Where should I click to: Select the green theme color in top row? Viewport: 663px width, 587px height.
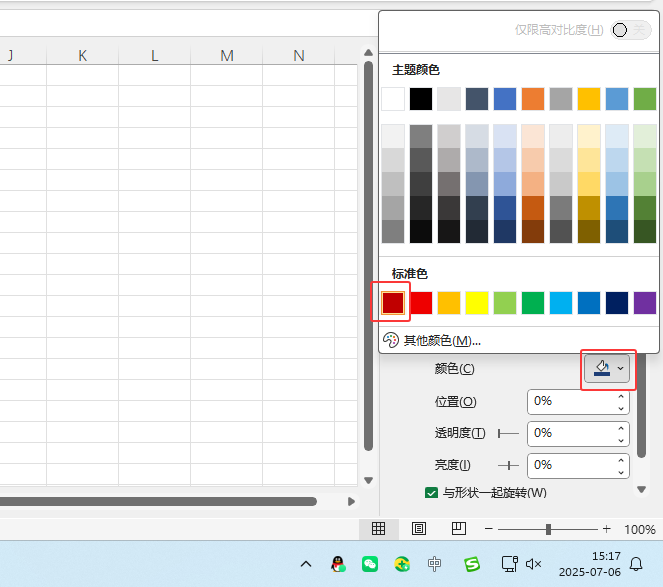(645, 99)
